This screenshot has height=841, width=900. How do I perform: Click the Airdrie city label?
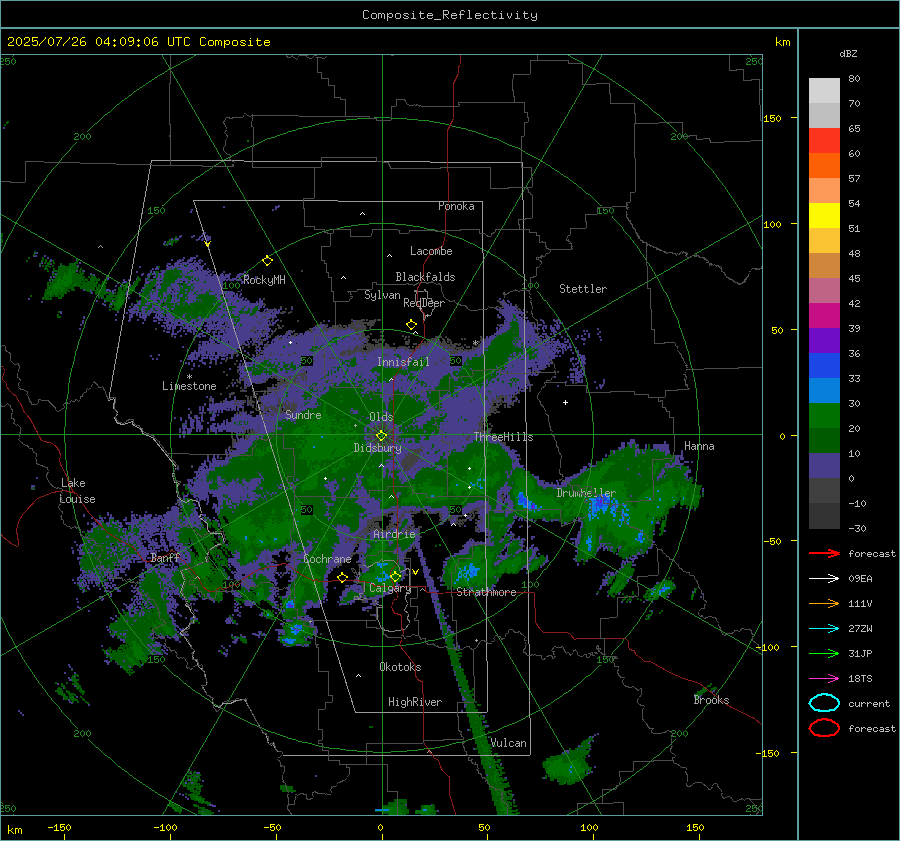click(394, 534)
